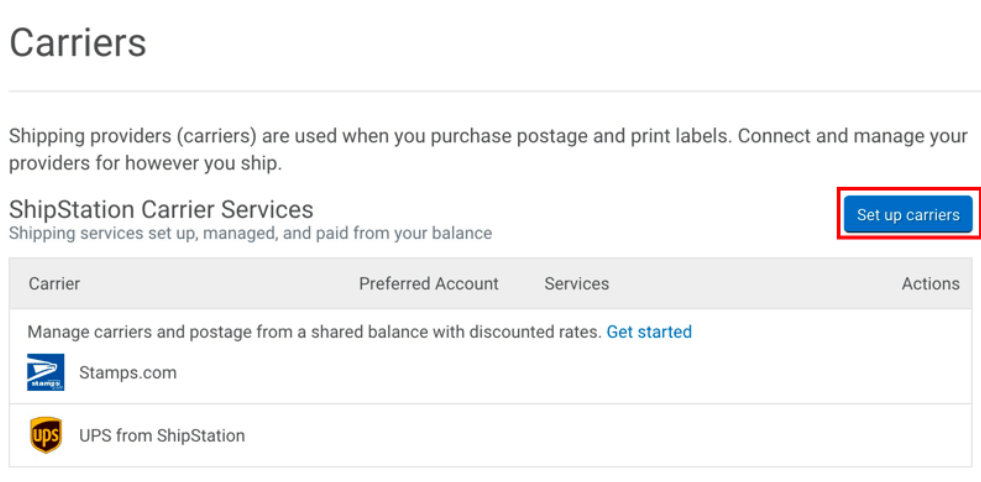Click the Actions column header
Image resolution: width=981 pixels, height=482 pixels.
pos(930,284)
